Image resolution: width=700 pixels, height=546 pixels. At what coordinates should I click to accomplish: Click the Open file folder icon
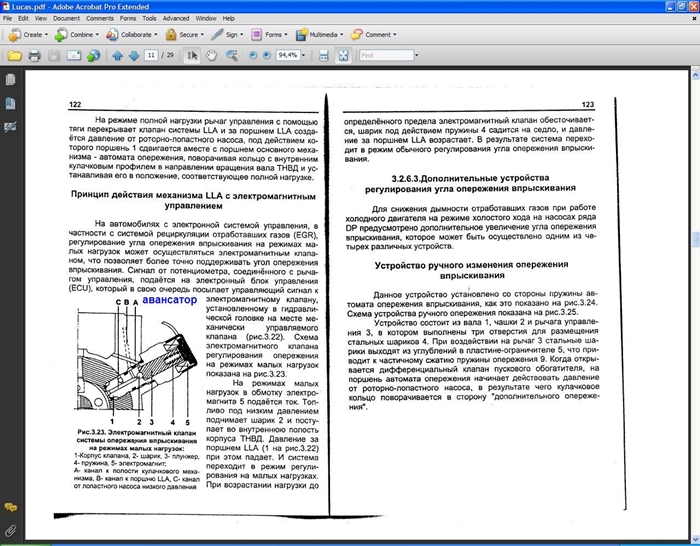tap(14, 55)
